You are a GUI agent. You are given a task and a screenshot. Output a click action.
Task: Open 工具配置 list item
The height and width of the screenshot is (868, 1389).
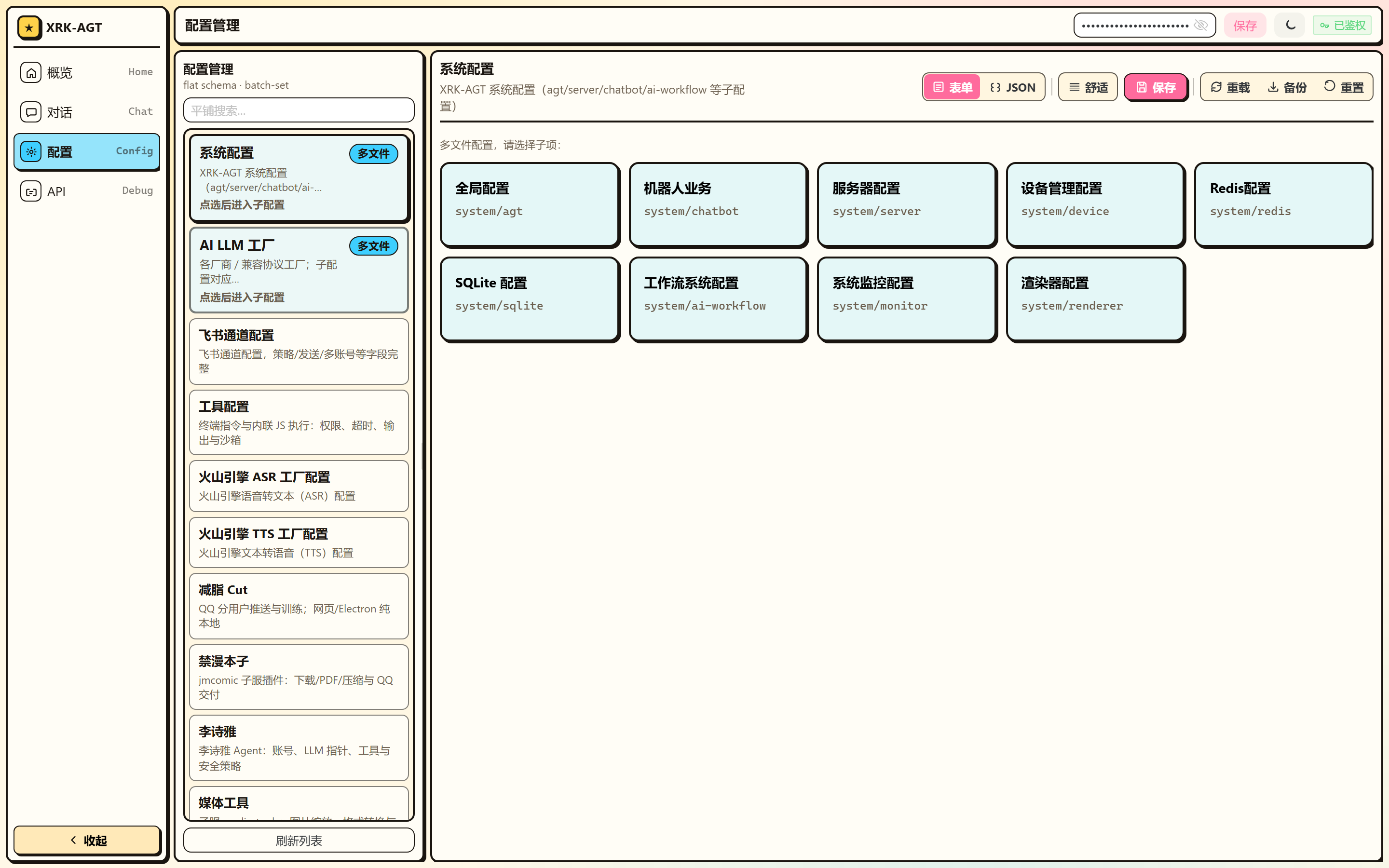click(299, 422)
